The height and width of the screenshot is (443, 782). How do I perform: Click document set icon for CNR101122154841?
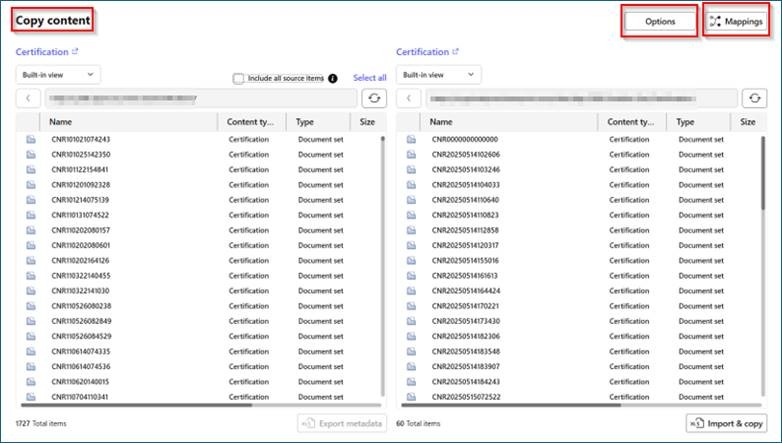[x=31, y=170]
